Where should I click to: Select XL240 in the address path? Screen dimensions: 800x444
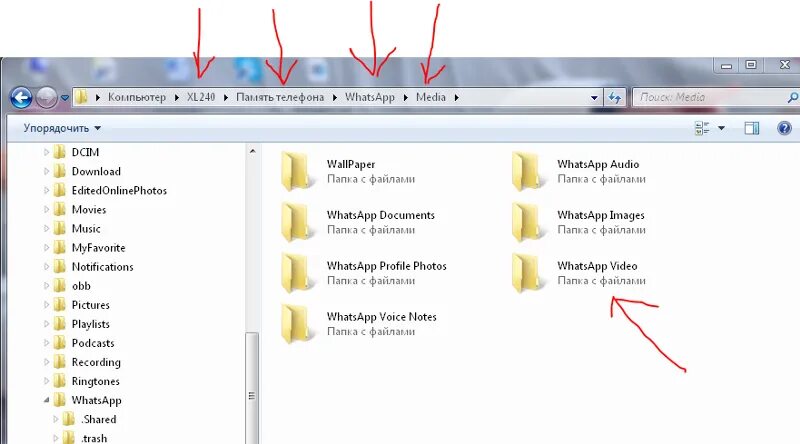[x=201, y=97]
